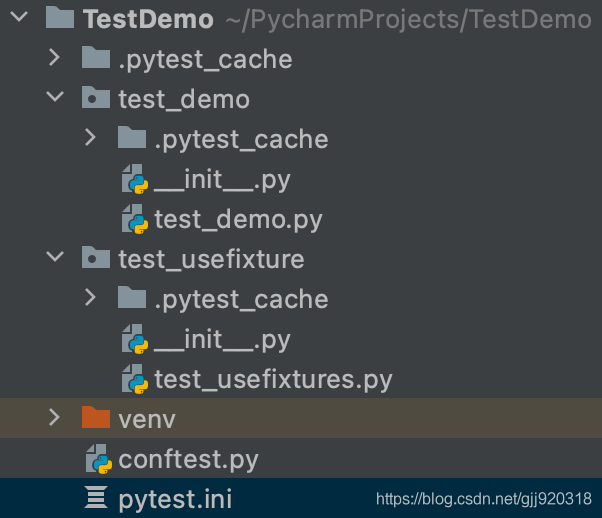
Task: Expand .pytest_cache inside test_usefixture
Action: [90, 298]
